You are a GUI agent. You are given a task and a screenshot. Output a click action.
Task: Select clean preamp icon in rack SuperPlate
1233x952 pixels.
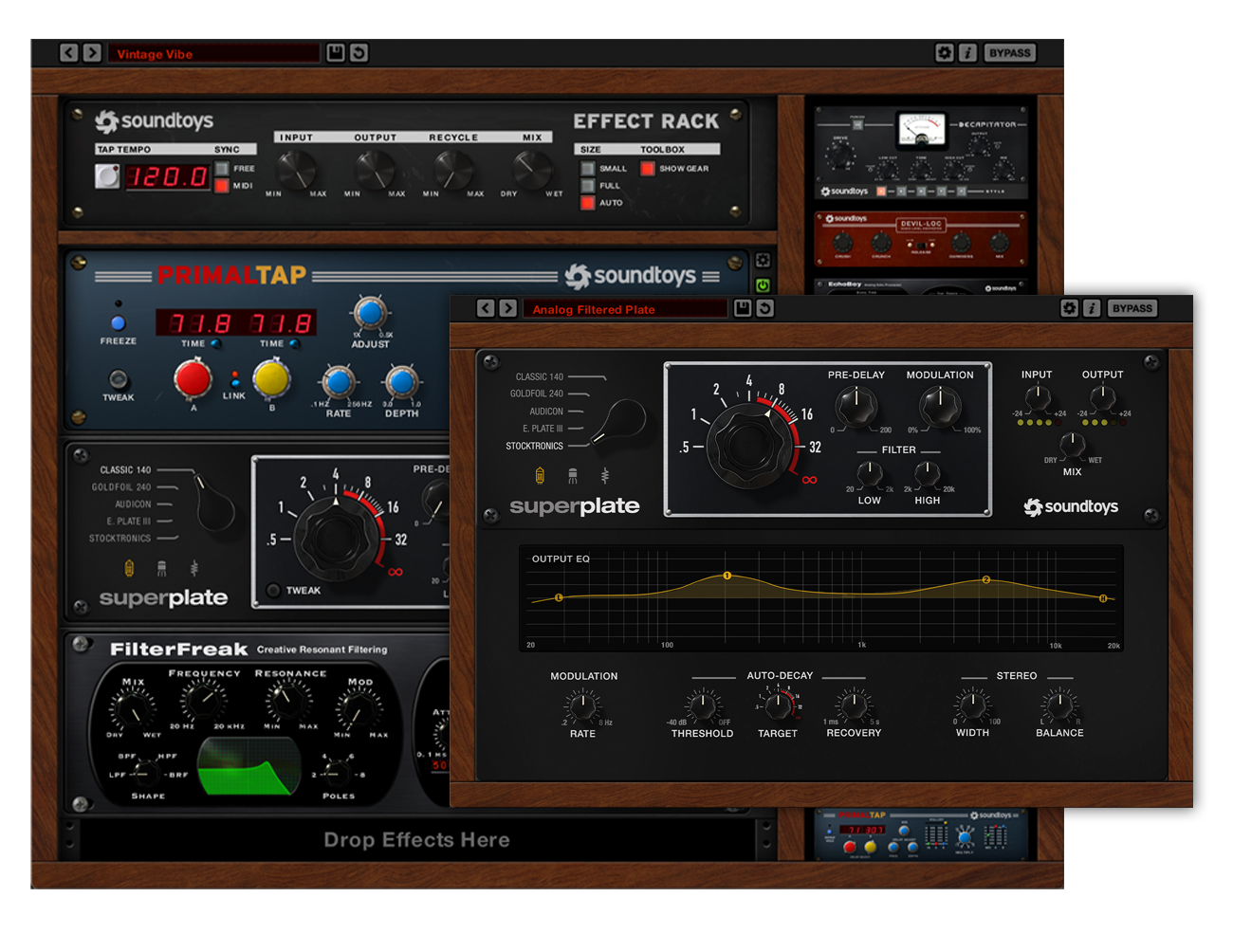(x=194, y=568)
